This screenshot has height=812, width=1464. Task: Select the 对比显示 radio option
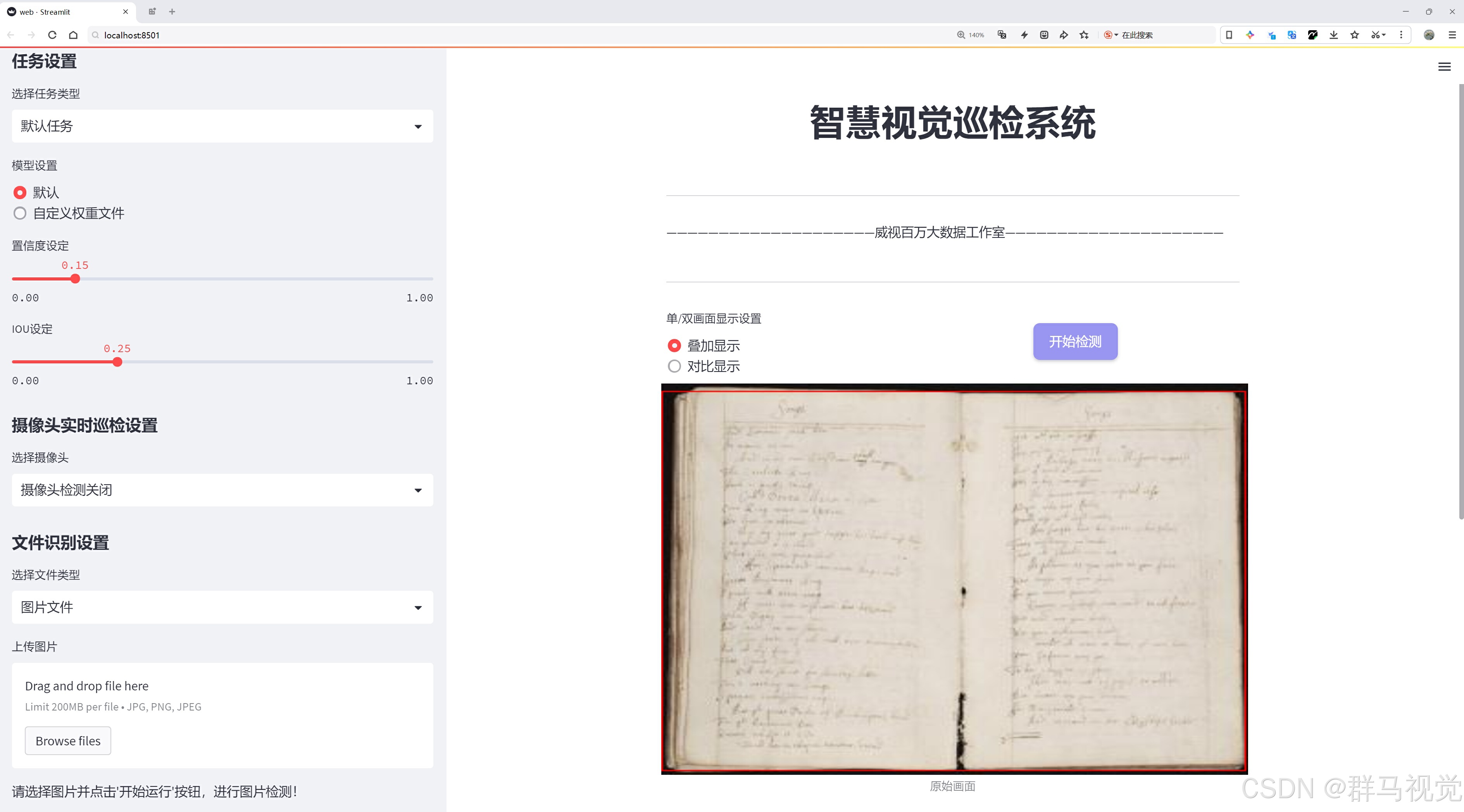(x=674, y=366)
